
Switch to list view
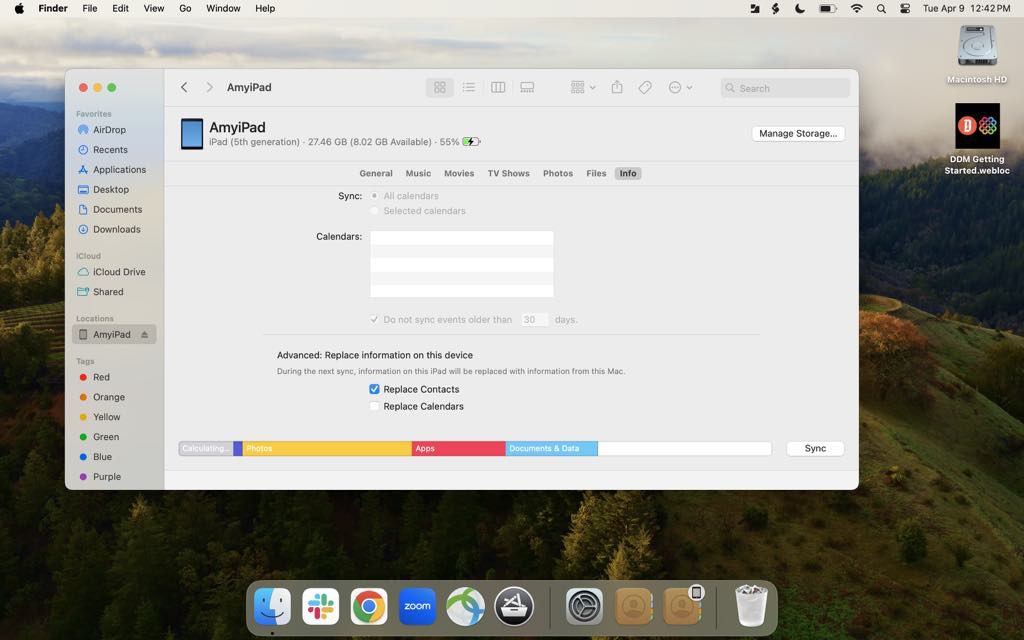[469, 88]
